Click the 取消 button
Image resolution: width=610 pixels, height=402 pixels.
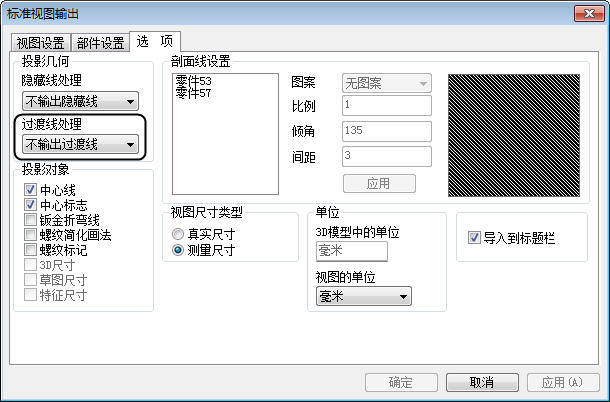[482, 383]
